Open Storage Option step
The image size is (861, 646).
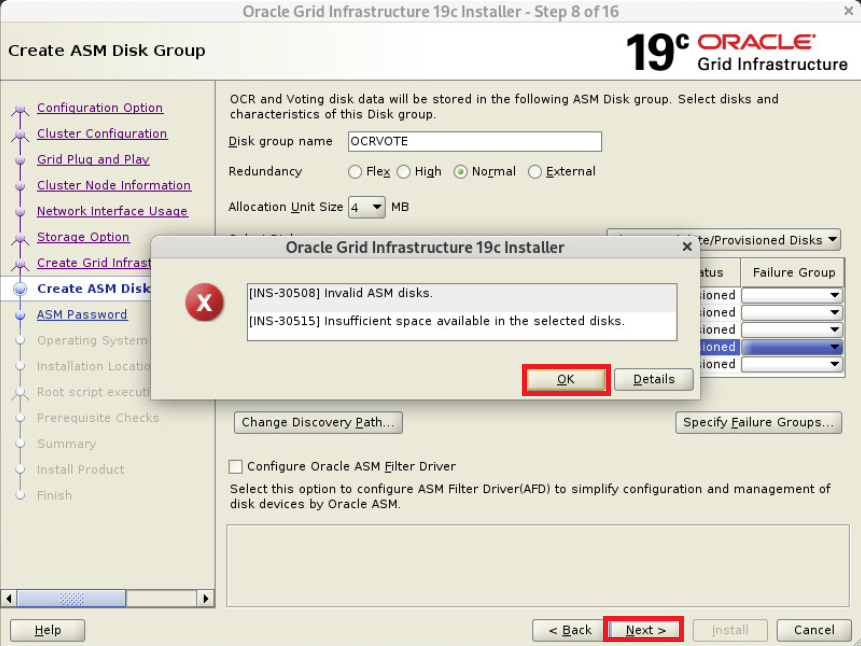coord(83,237)
